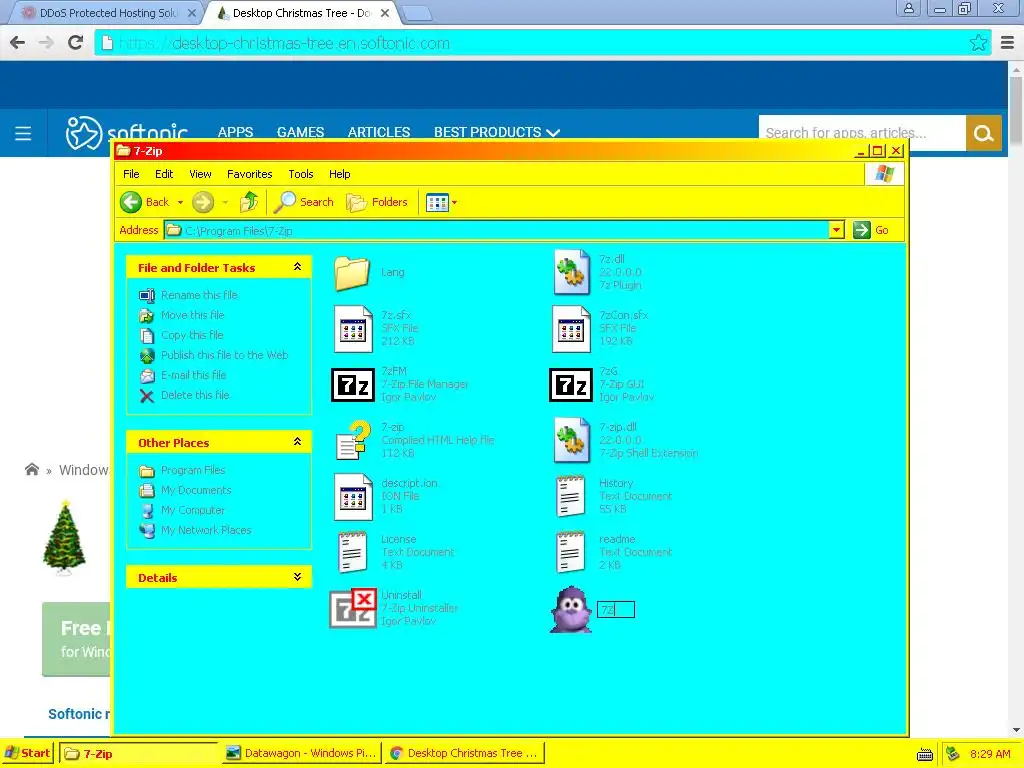The width and height of the screenshot is (1024, 768).
Task: Open the Lang folder icon
Action: (x=352, y=273)
